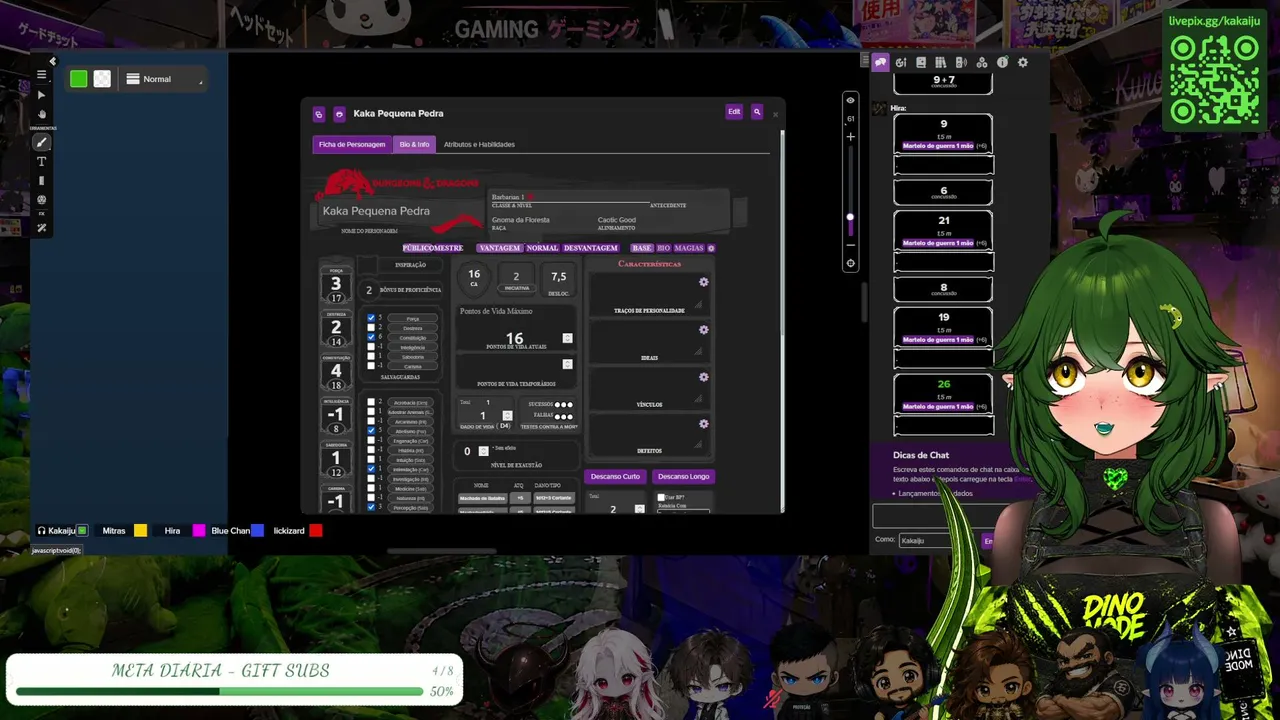1280x720 pixels.
Task: Select the arrow Select tool
Action: tap(41, 95)
